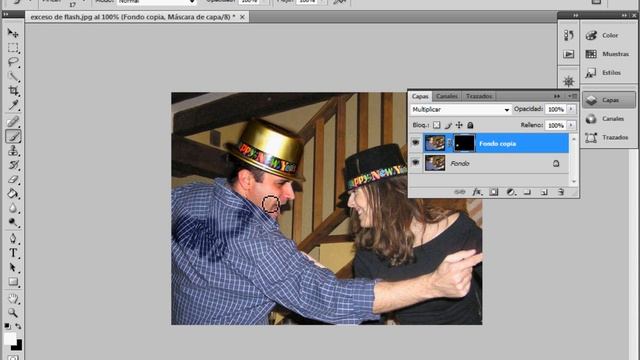Select the Crop tool
This screenshot has height=360, width=640.
tap(13, 91)
